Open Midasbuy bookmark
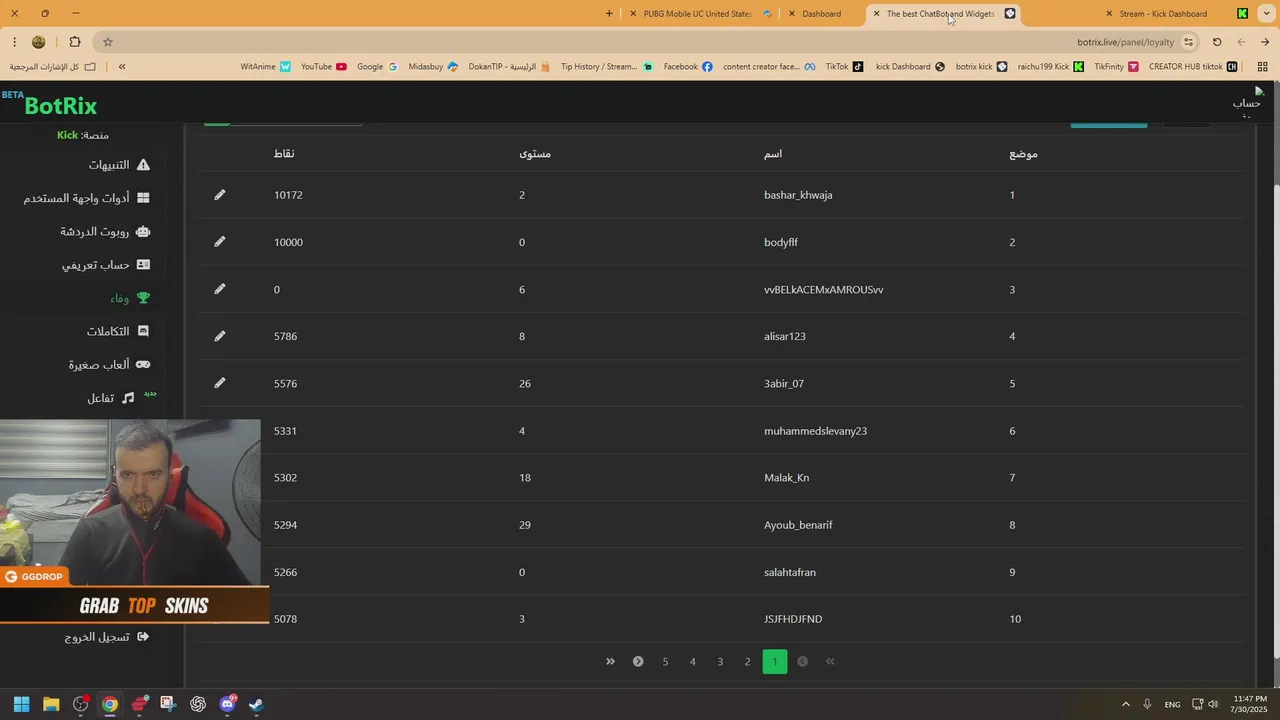 [x=433, y=67]
